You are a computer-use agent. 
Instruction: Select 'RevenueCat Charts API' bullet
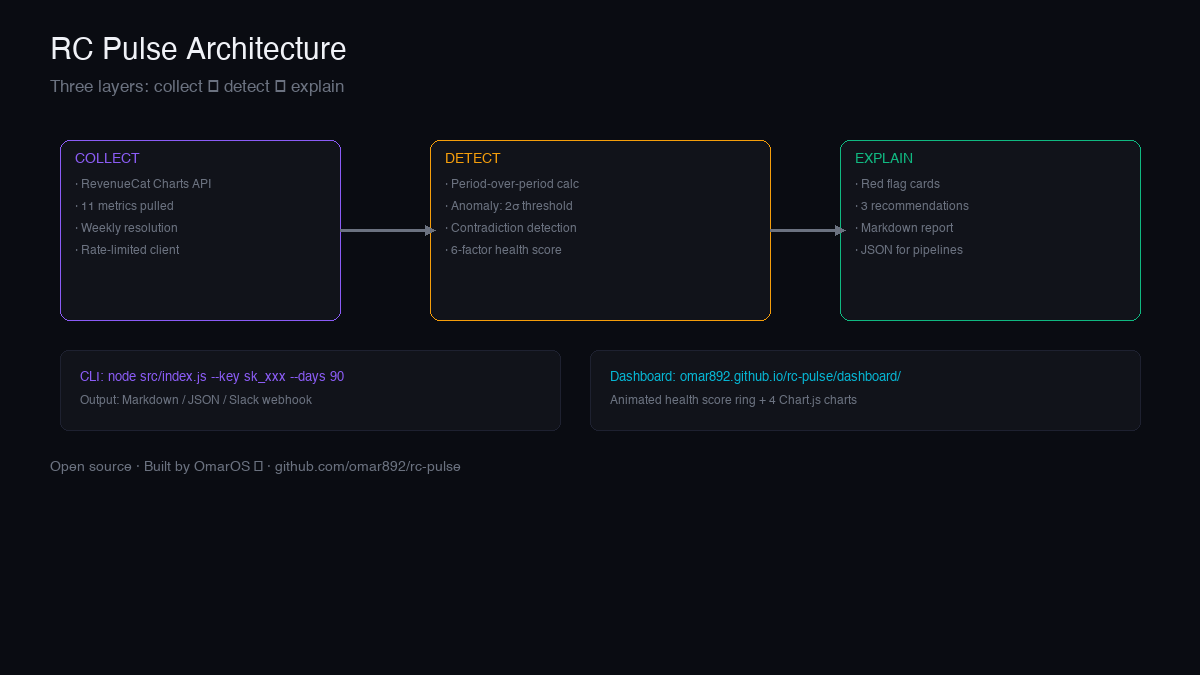click(x=143, y=184)
